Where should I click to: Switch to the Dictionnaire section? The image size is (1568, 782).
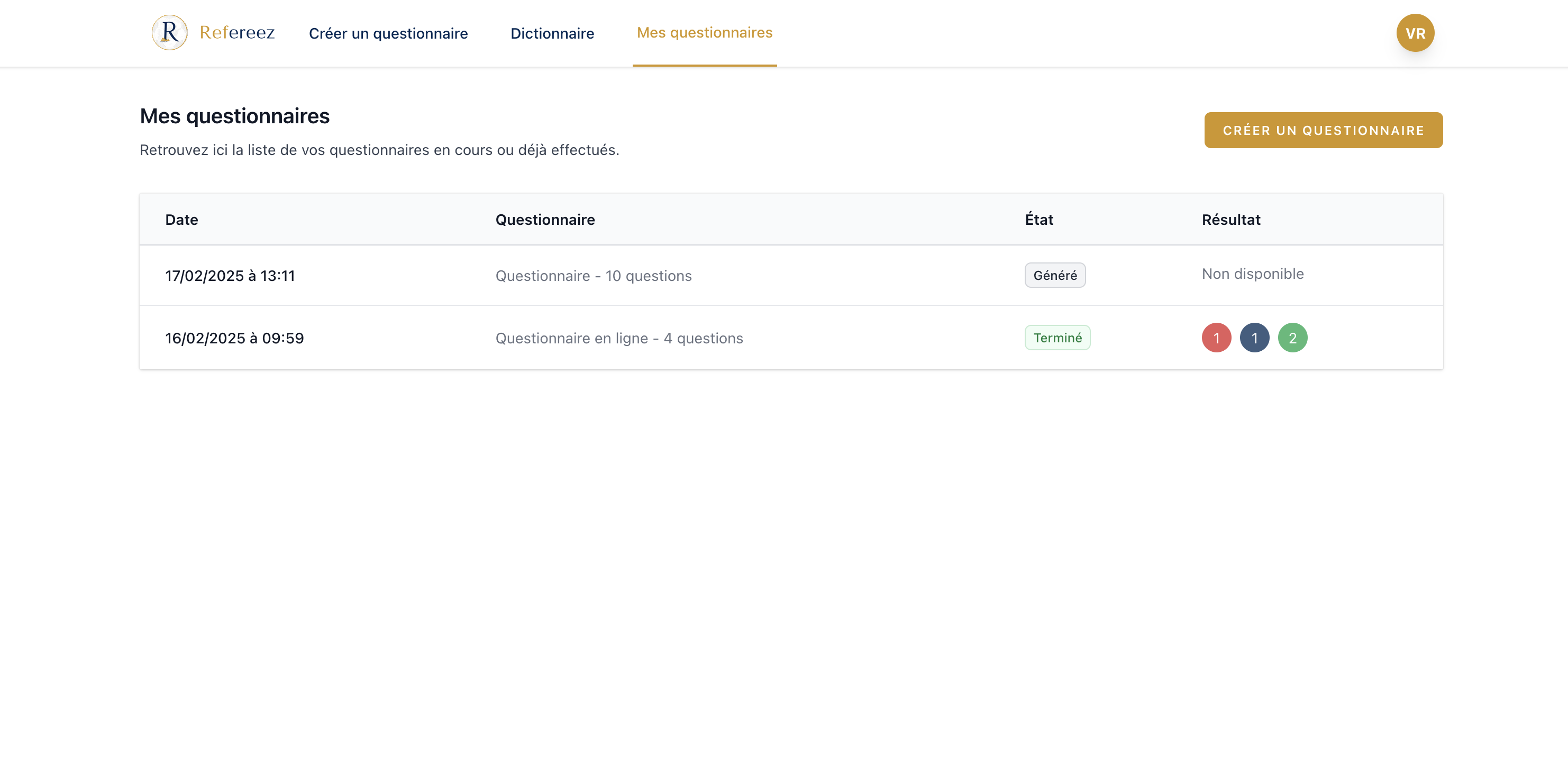(552, 33)
